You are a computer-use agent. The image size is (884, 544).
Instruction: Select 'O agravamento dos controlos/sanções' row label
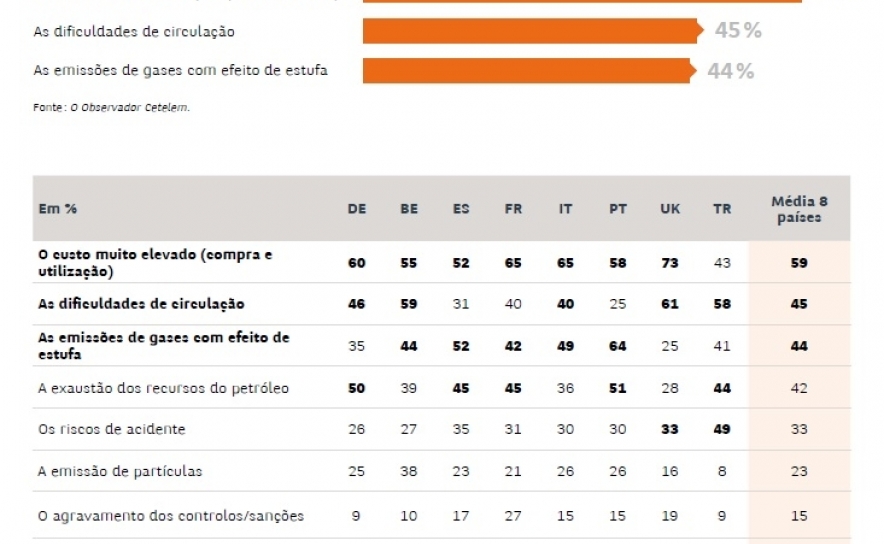(x=168, y=516)
